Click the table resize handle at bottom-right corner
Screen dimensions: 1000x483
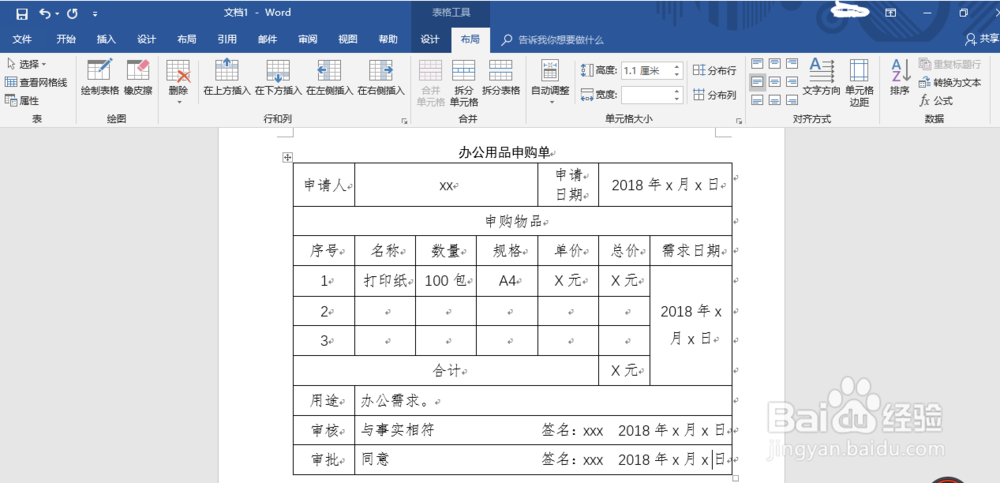pyautogui.click(x=735, y=478)
